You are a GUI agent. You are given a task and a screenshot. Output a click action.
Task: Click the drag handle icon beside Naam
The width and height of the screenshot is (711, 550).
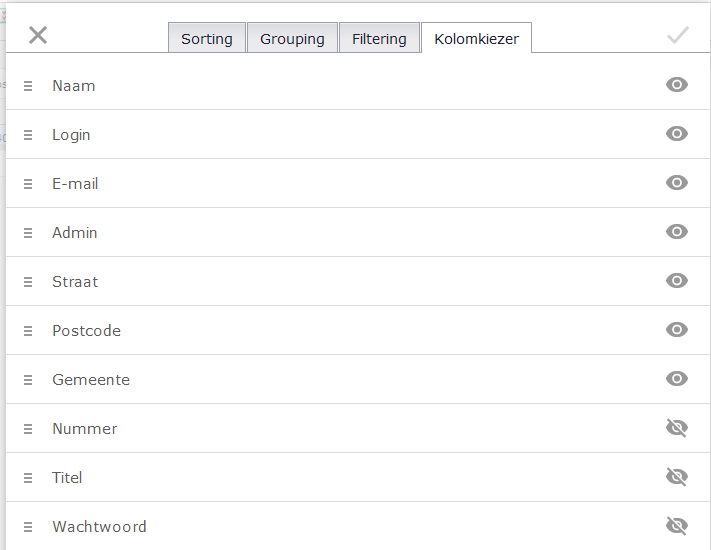click(28, 86)
